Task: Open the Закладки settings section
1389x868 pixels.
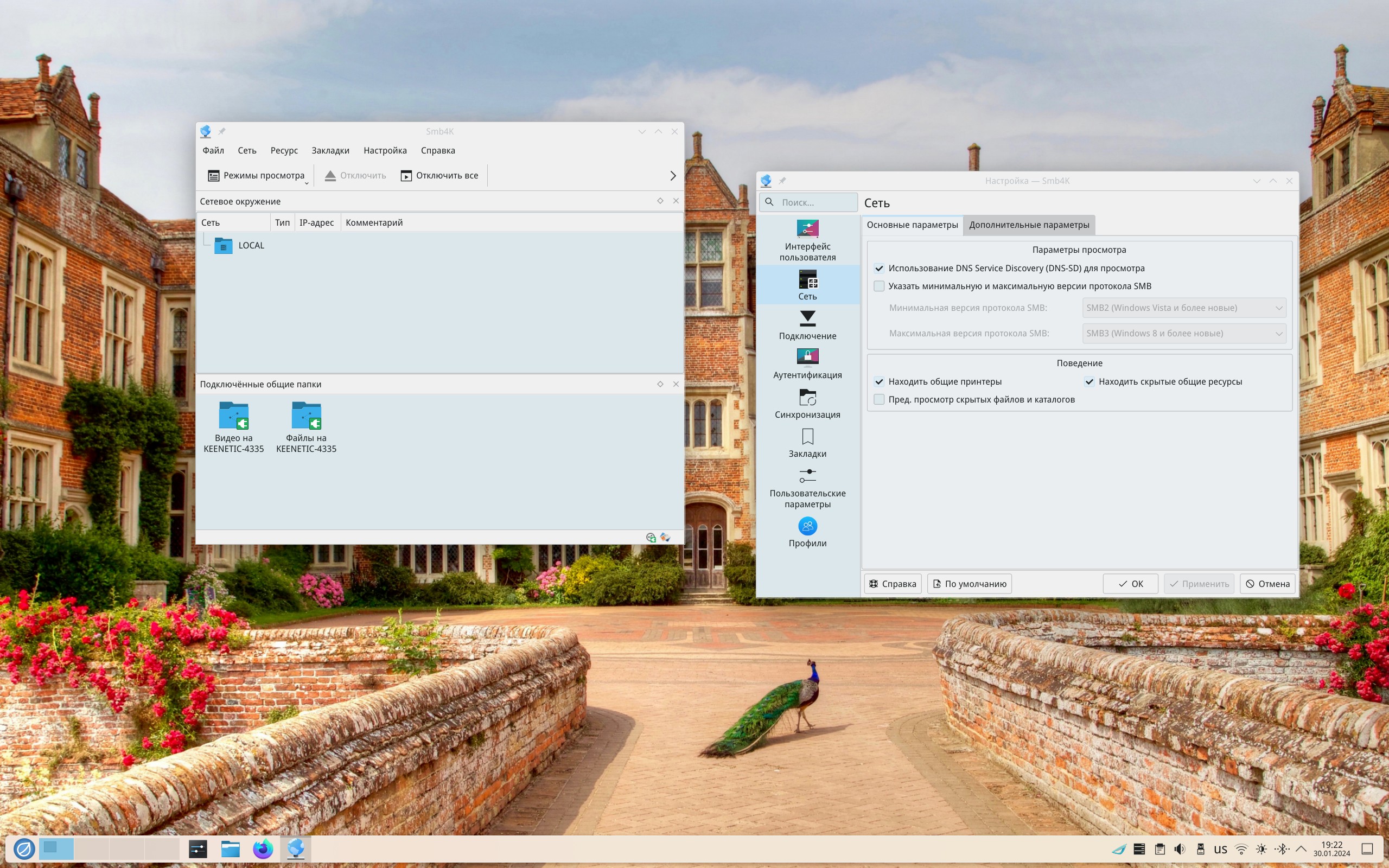Action: pos(807,443)
